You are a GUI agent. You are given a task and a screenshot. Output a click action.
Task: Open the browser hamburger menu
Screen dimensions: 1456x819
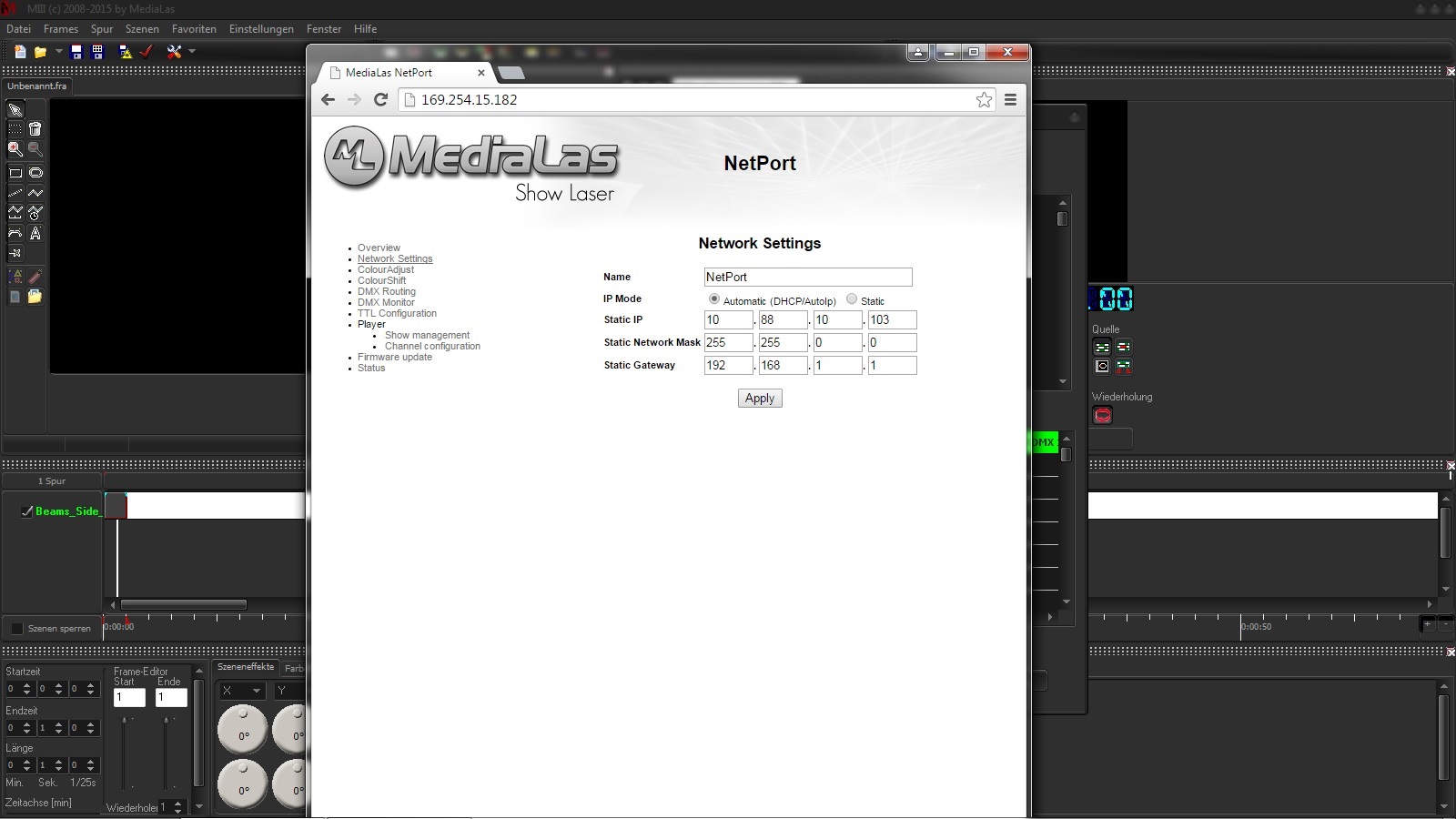(x=1010, y=100)
